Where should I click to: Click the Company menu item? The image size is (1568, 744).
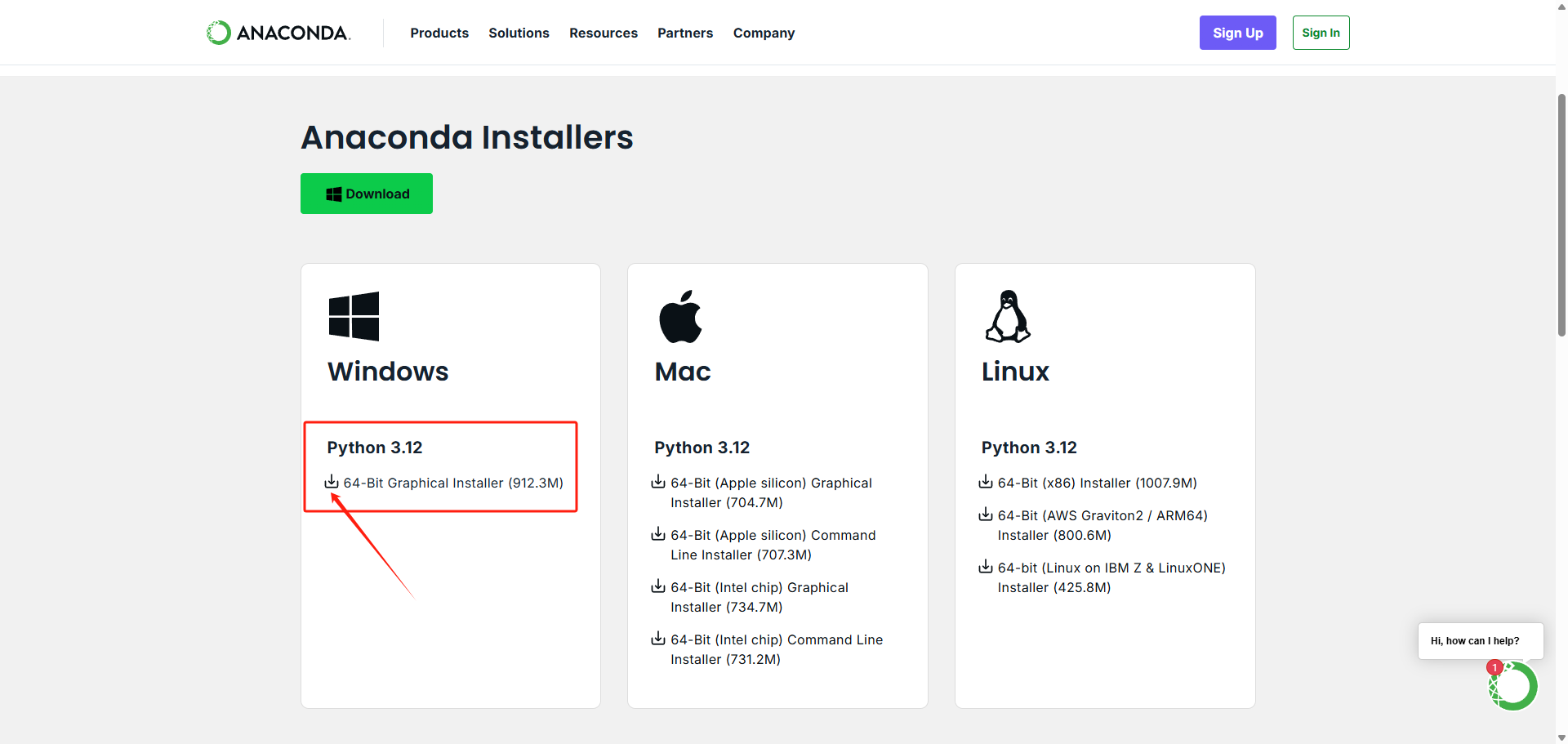point(764,33)
